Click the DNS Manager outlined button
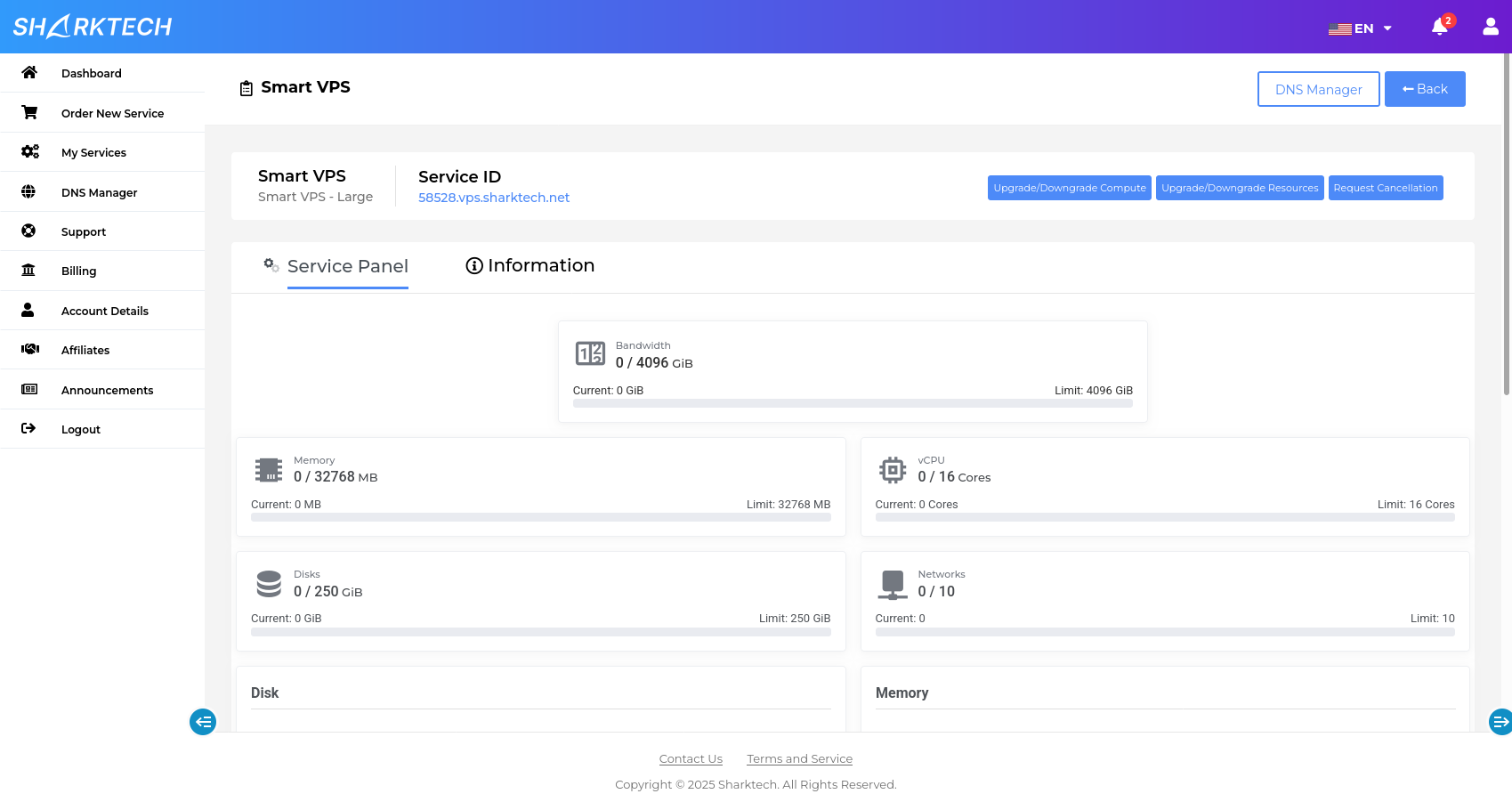Viewport: 1512px width, 810px height. (1318, 89)
